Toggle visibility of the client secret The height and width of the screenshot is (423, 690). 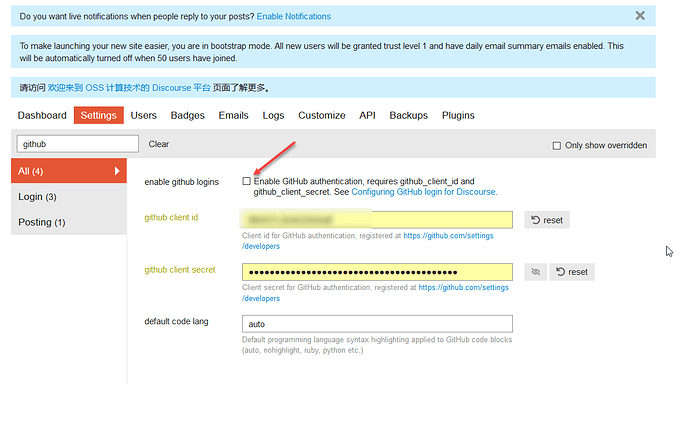pos(536,272)
